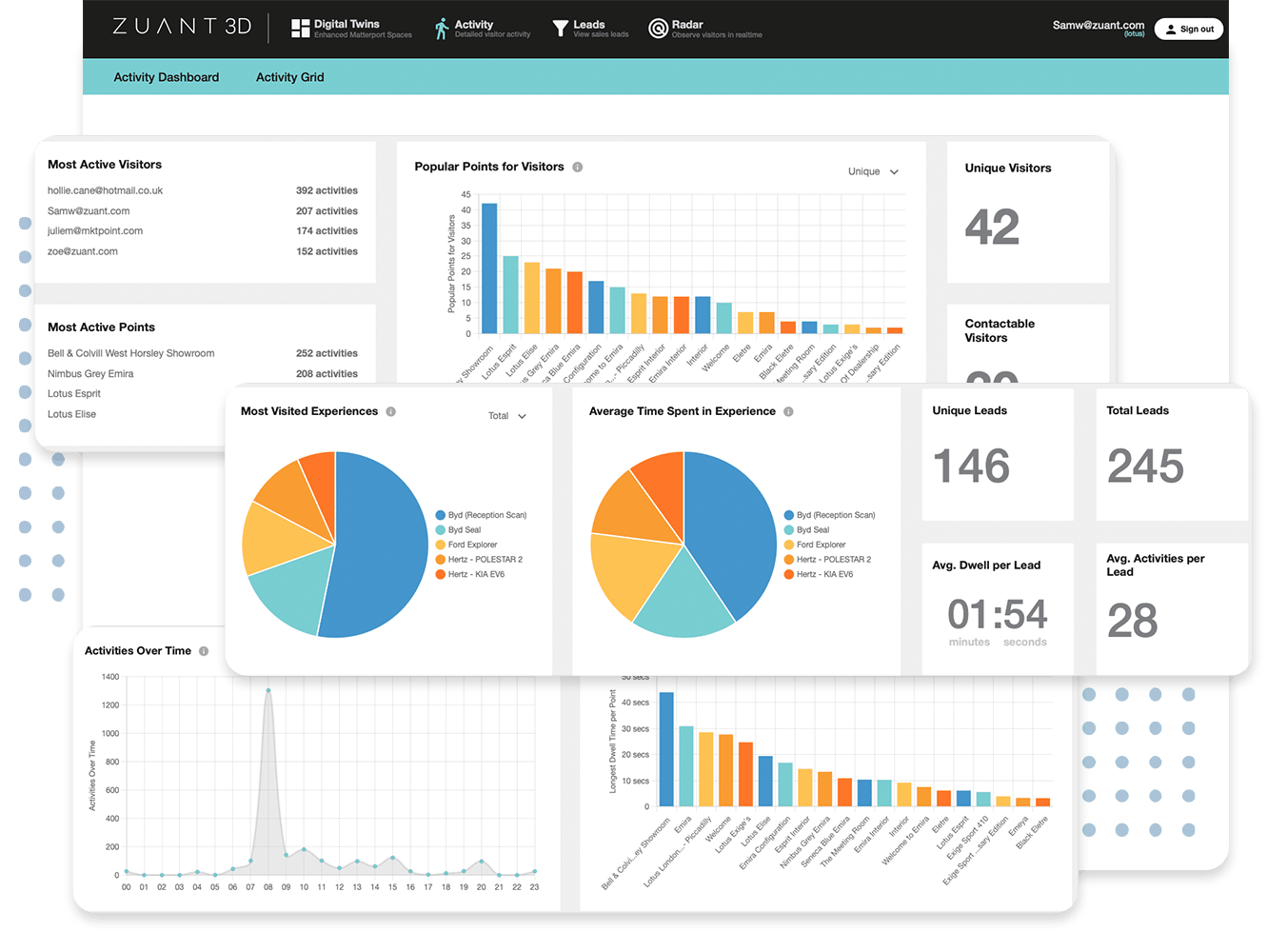Open the Unique dropdown on Popular Points

(873, 171)
